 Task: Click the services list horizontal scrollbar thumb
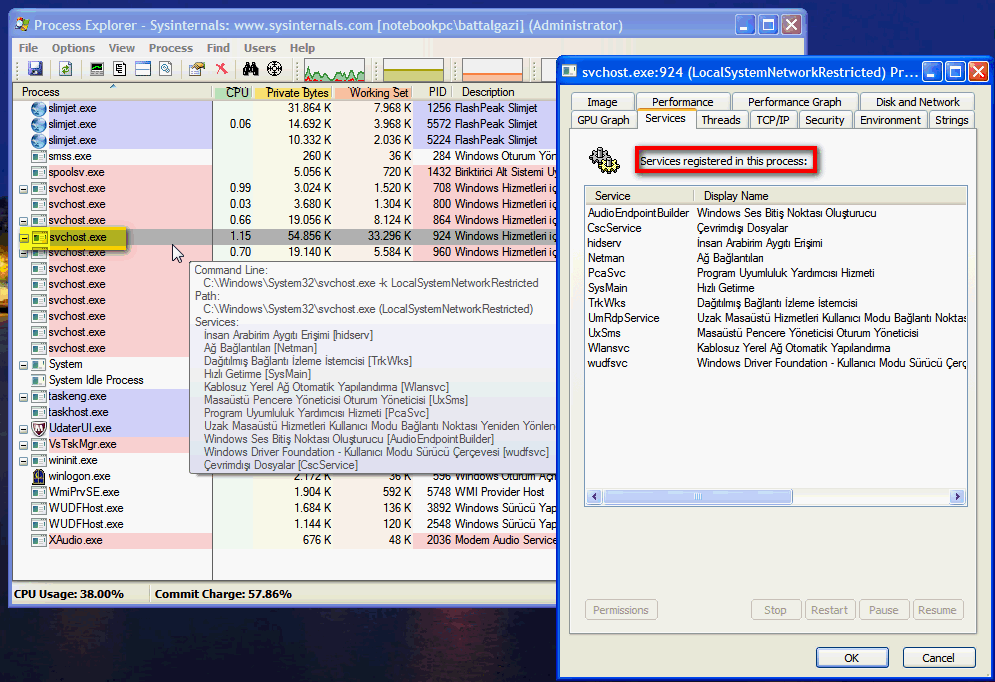(697, 496)
